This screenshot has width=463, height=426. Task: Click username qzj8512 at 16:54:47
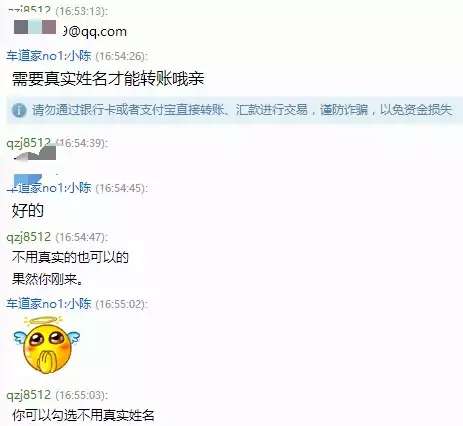coord(29,237)
